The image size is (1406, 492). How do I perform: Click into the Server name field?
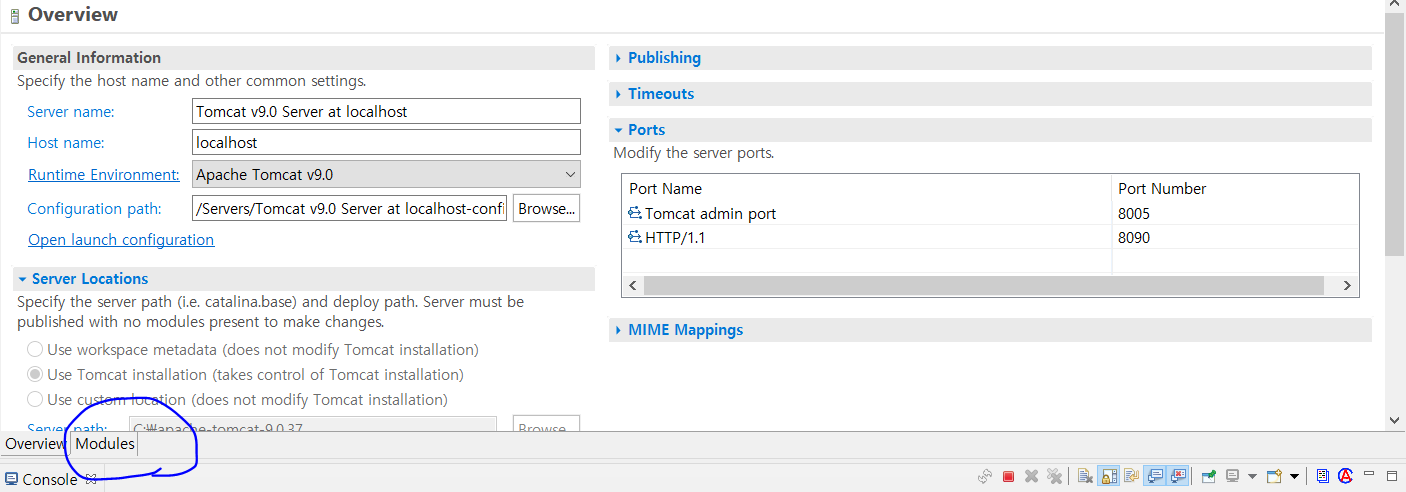click(386, 111)
